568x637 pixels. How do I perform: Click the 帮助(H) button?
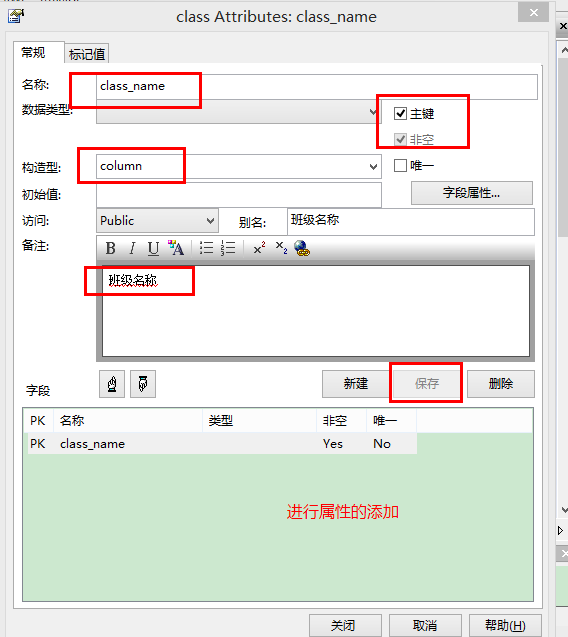pos(505,625)
